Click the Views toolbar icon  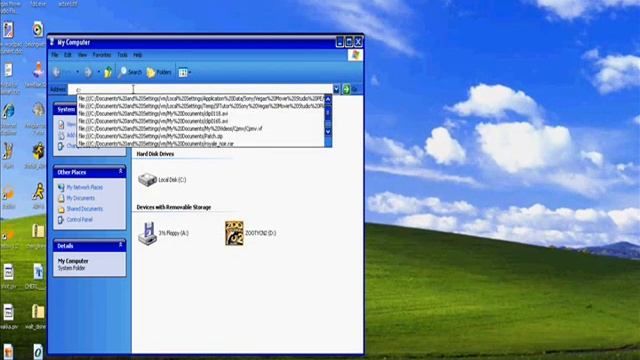(183, 72)
